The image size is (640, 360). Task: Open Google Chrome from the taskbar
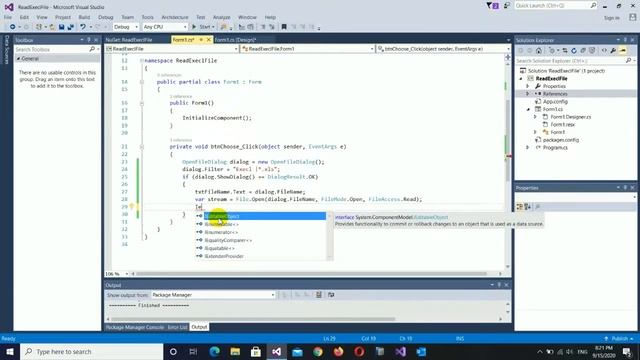(318, 351)
